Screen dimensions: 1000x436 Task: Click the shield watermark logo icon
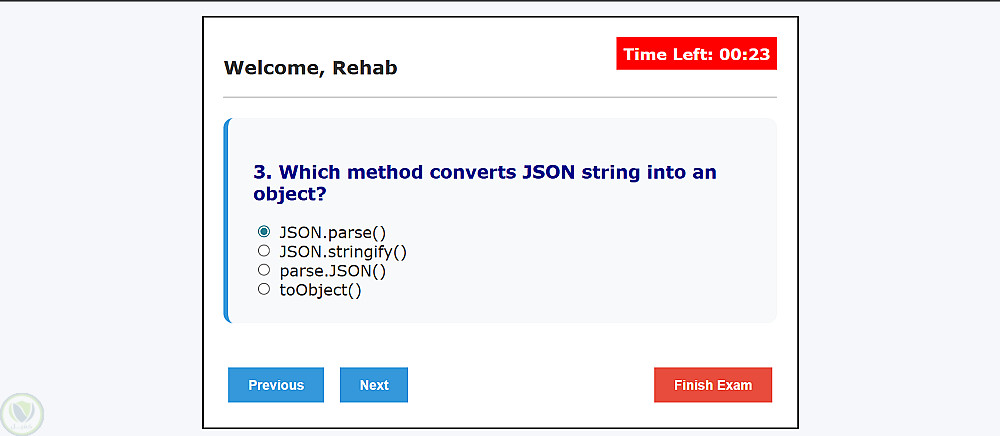click(21, 412)
